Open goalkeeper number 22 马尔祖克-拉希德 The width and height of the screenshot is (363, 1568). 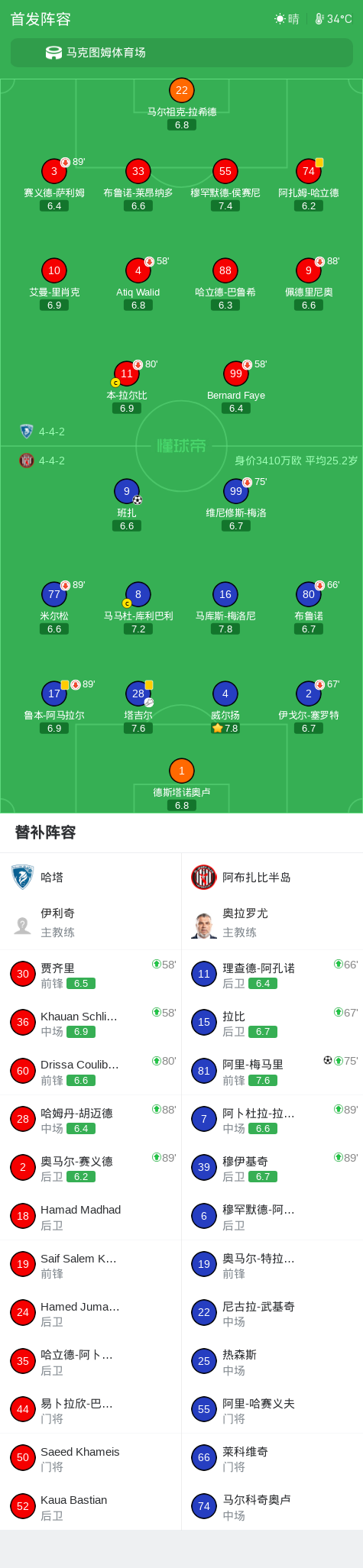click(x=182, y=104)
